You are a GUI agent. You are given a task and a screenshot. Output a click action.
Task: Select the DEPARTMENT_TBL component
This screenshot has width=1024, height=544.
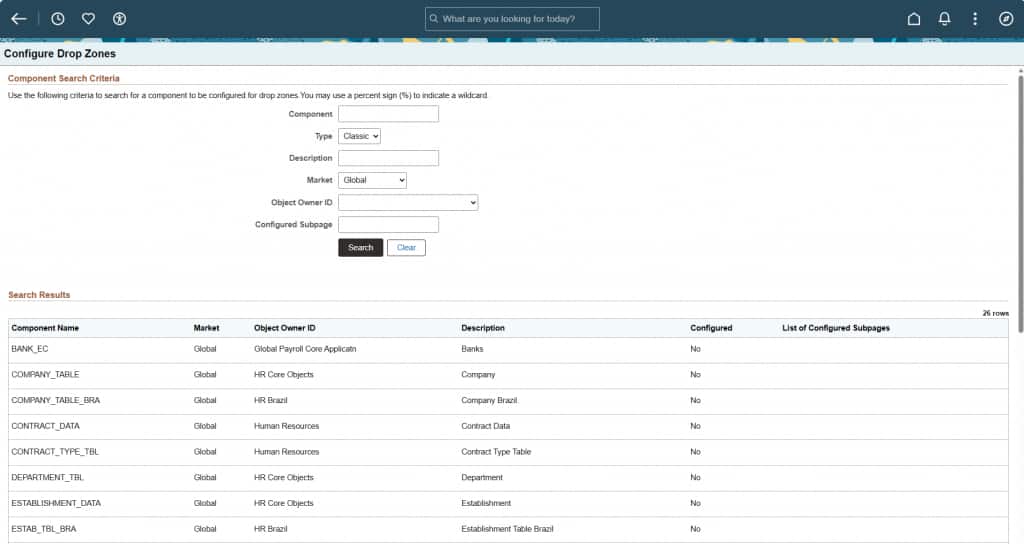(x=48, y=477)
